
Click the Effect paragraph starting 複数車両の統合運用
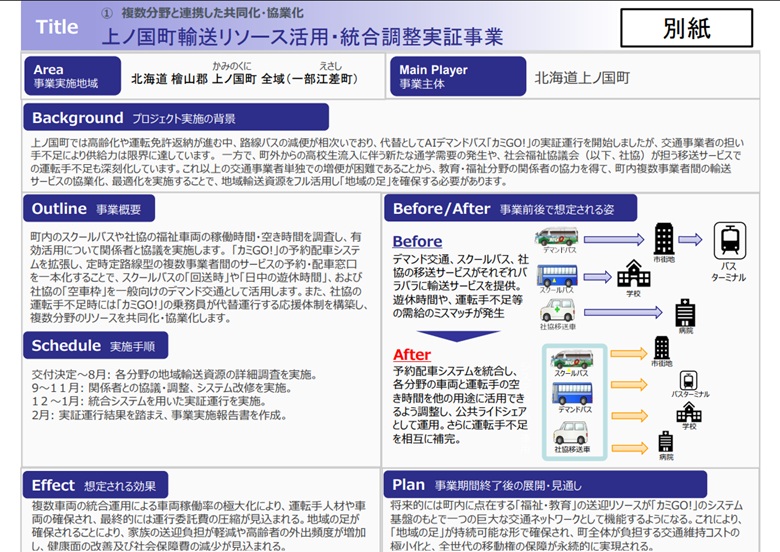pos(199,526)
